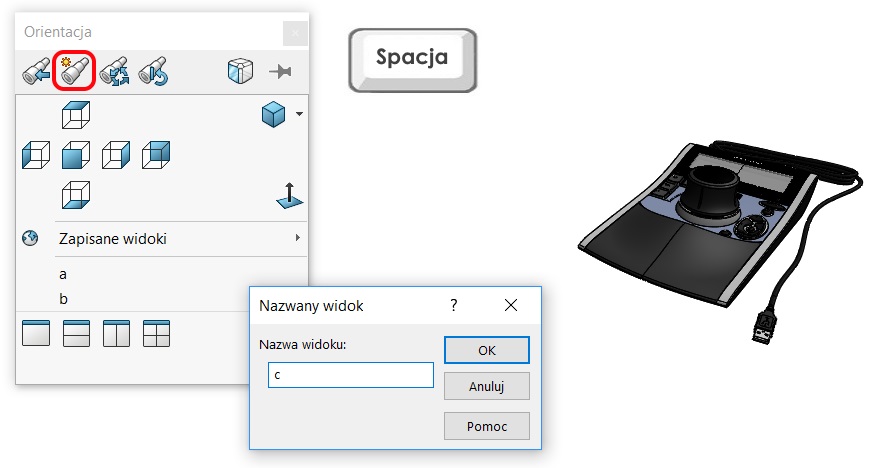Click the Previous View icon

click(x=36, y=71)
